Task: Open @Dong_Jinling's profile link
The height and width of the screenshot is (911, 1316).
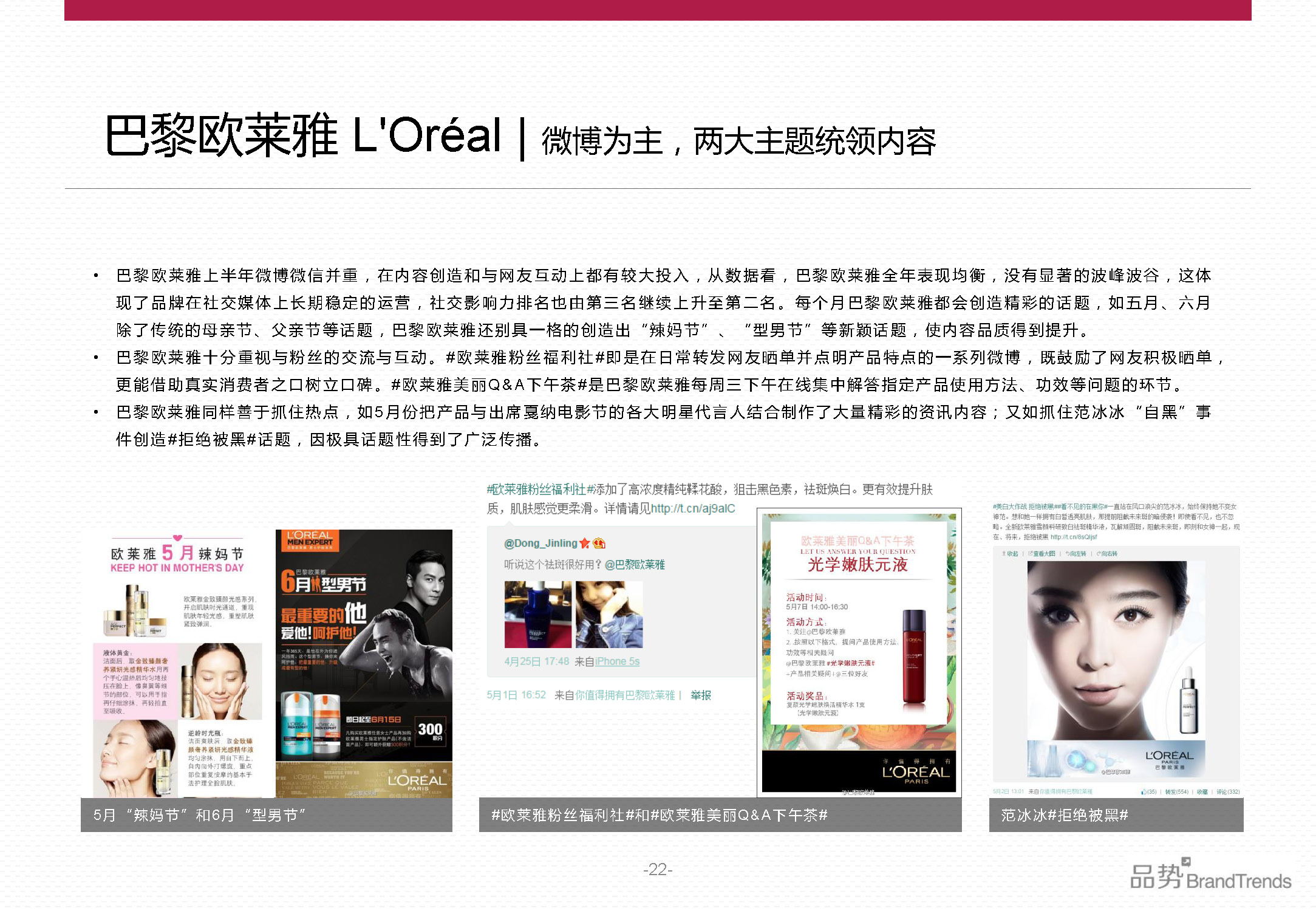Action: click(540, 544)
